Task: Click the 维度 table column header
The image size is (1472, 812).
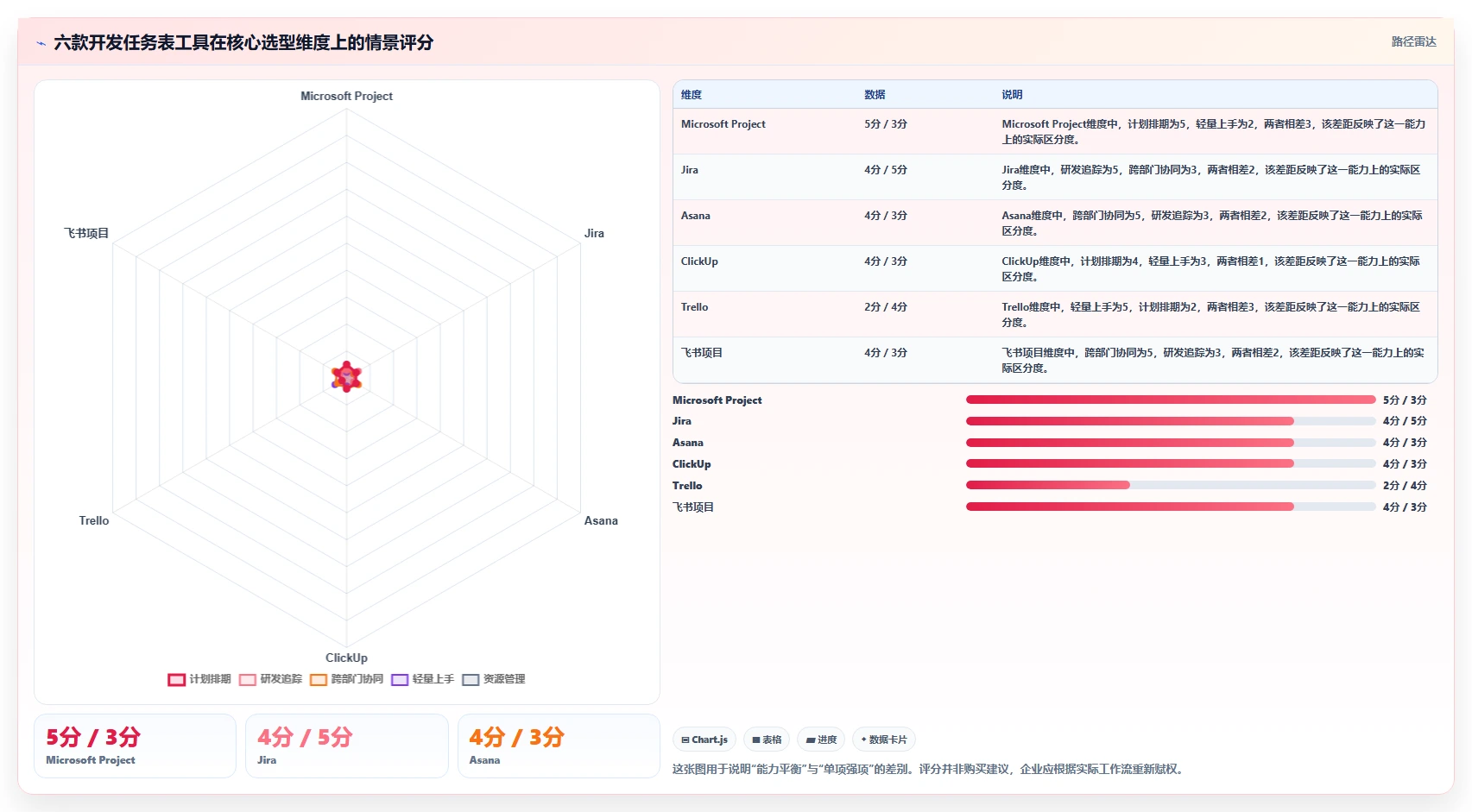Action: [x=691, y=95]
